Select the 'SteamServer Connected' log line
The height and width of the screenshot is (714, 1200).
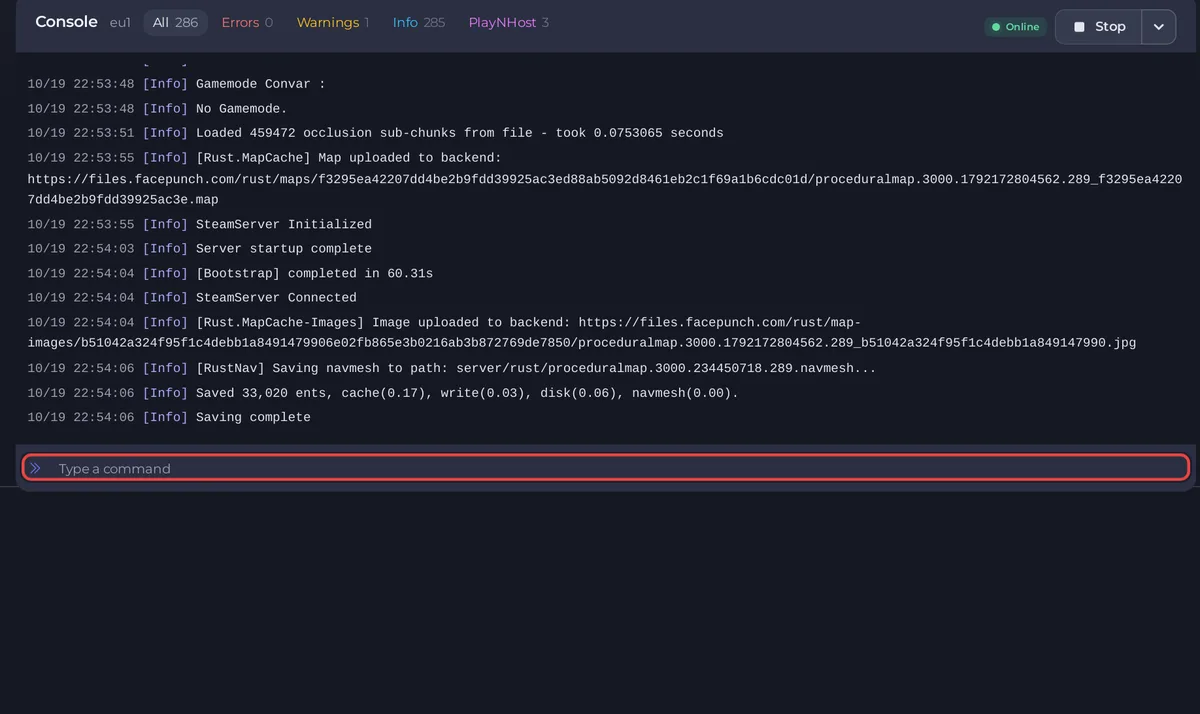point(192,298)
